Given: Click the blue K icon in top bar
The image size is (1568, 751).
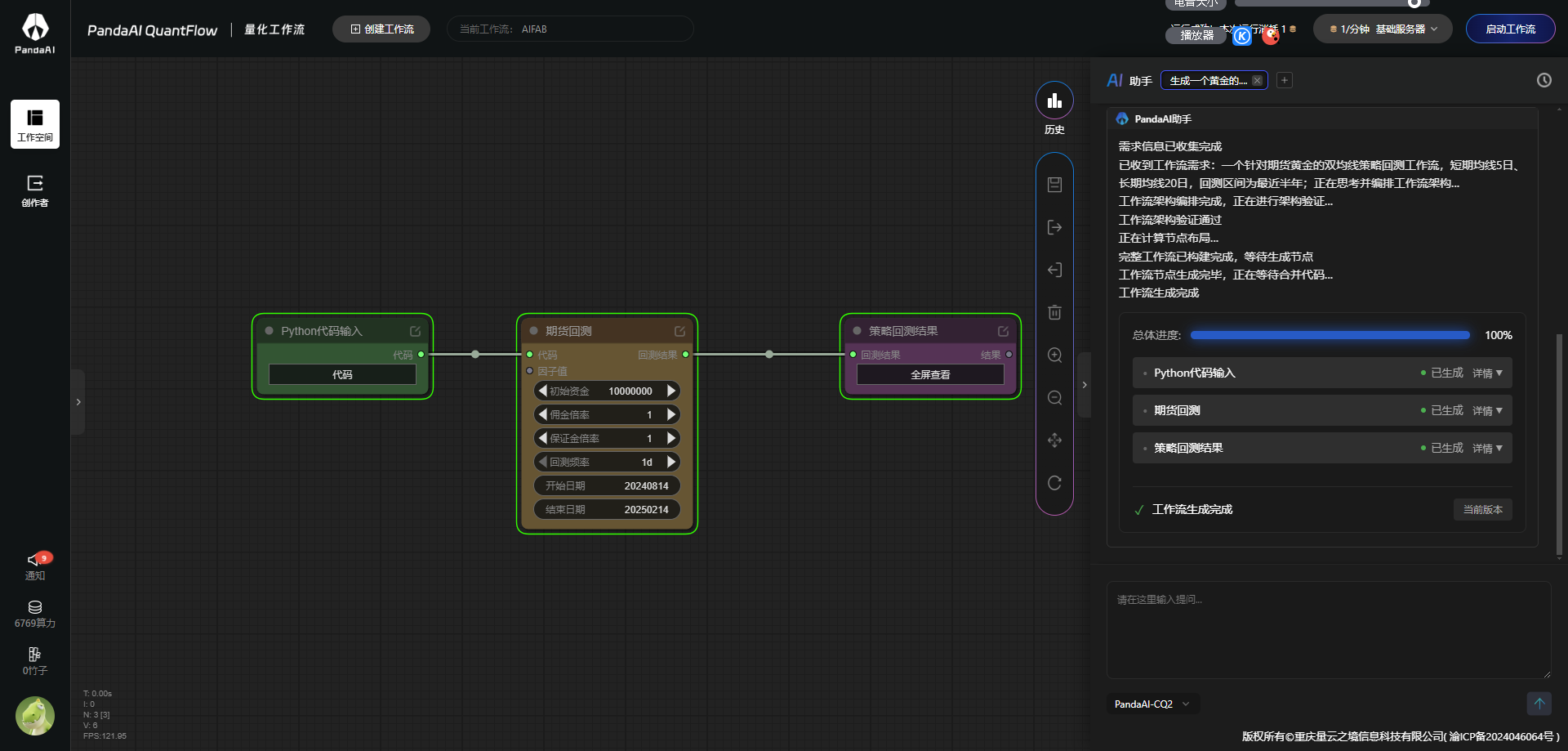Looking at the screenshot, I should (1241, 36).
